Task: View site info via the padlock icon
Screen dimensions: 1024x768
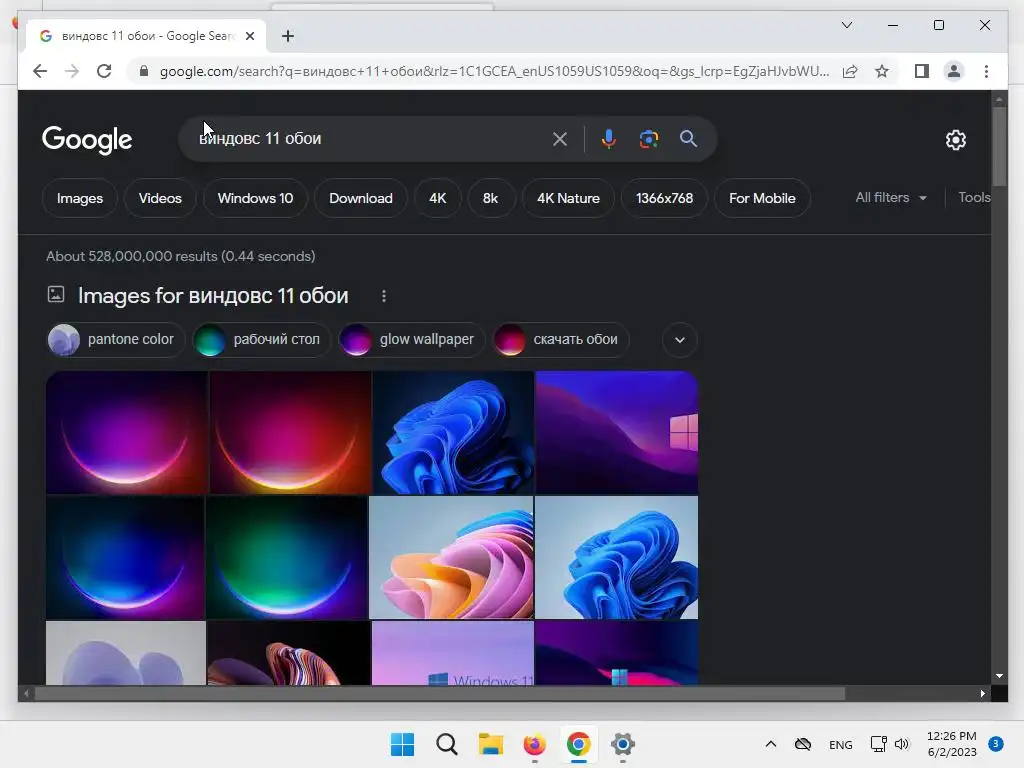Action: 144,71
